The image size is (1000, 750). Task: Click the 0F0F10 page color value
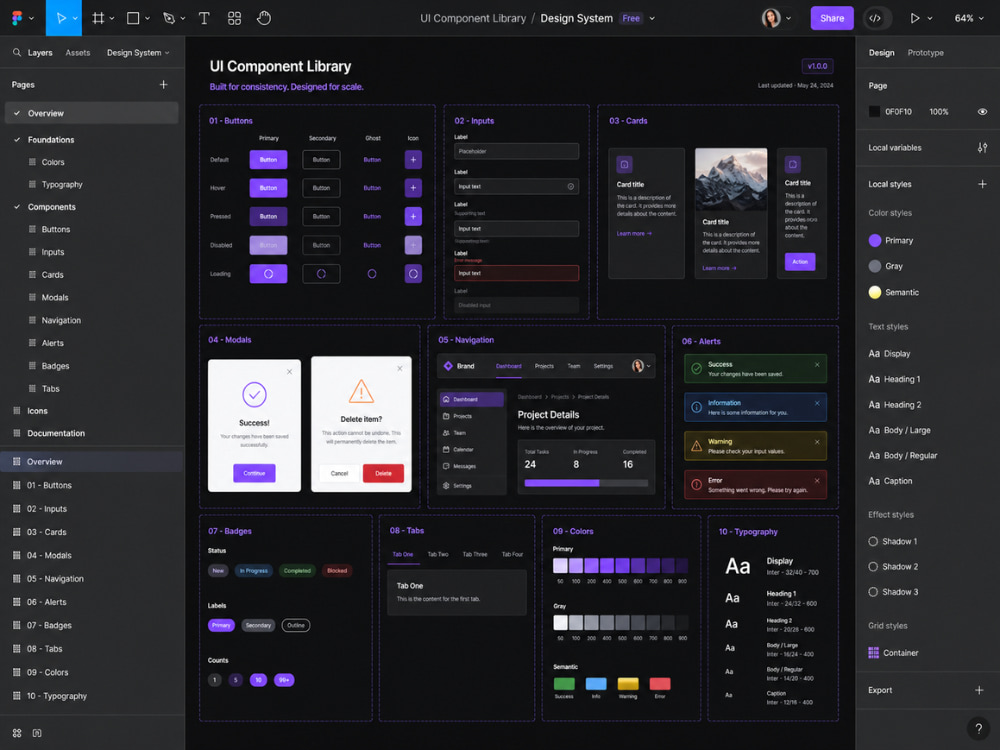[898, 112]
